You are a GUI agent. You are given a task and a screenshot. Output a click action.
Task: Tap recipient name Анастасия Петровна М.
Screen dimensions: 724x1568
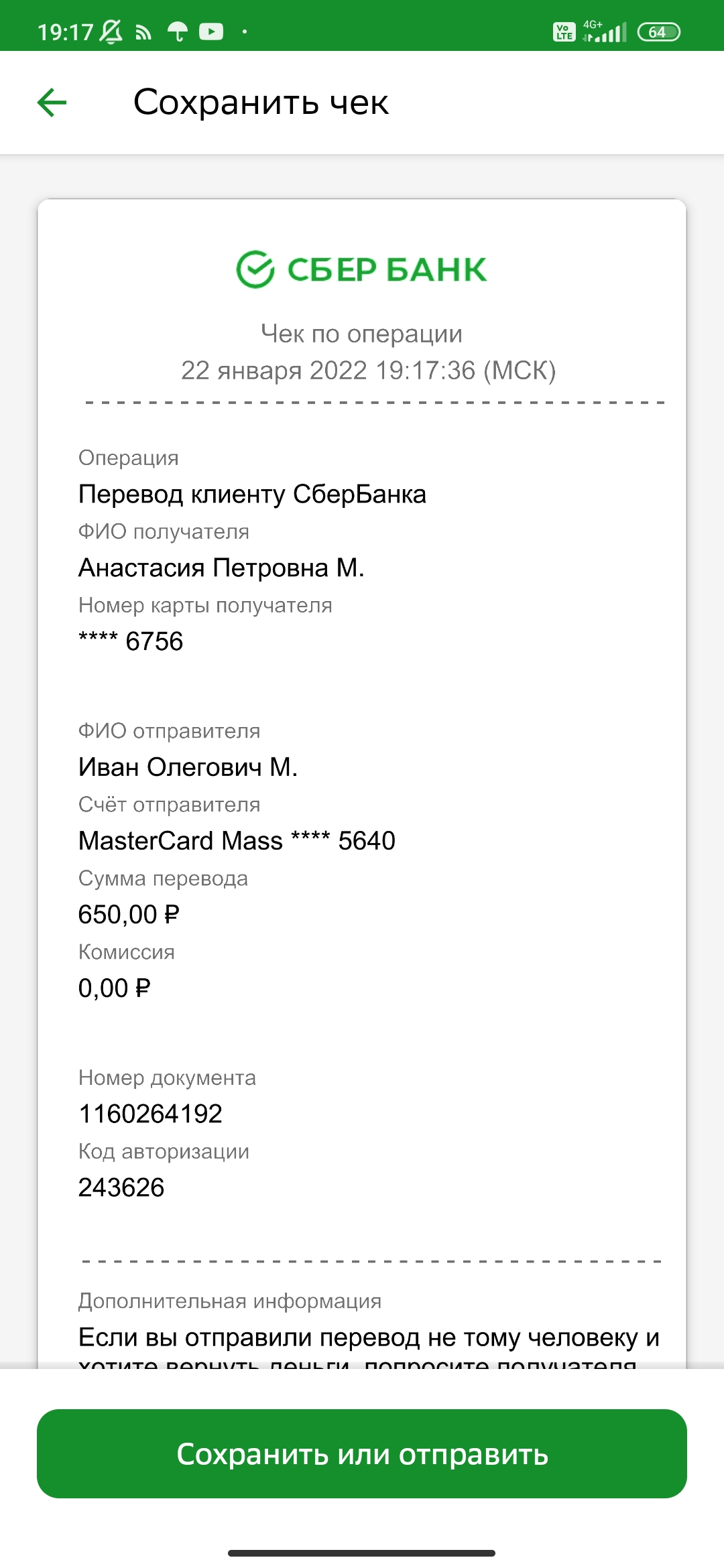pos(221,568)
